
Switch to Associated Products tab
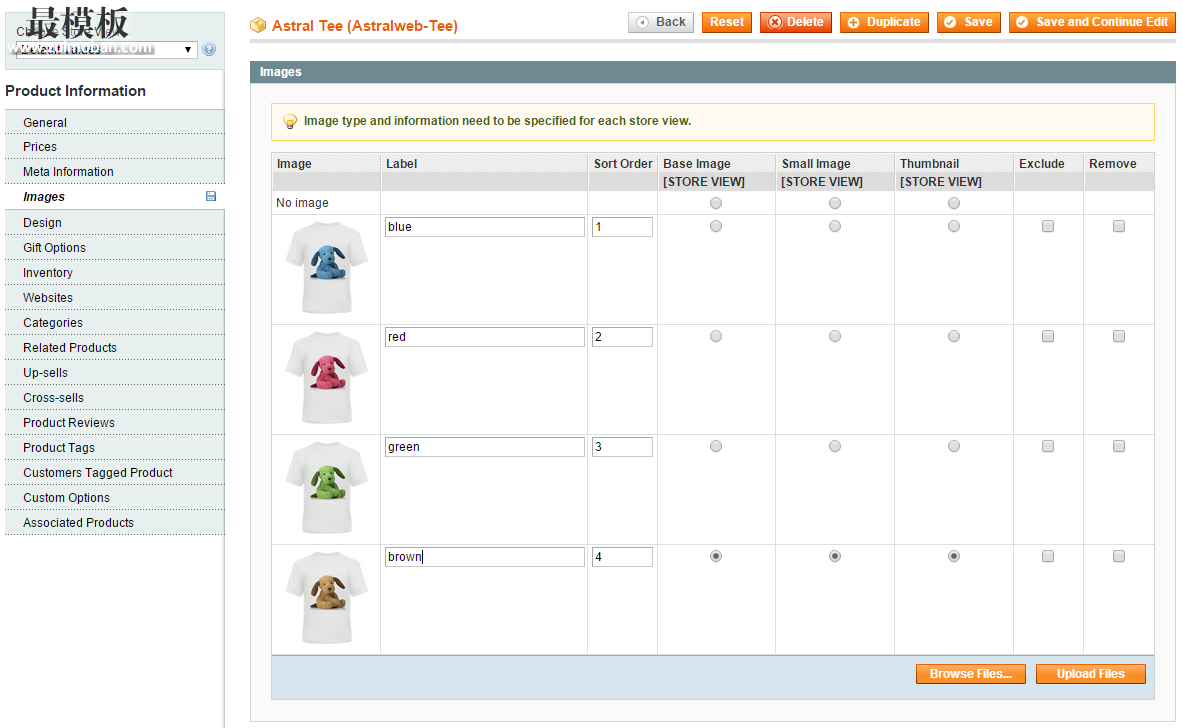tap(78, 523)
